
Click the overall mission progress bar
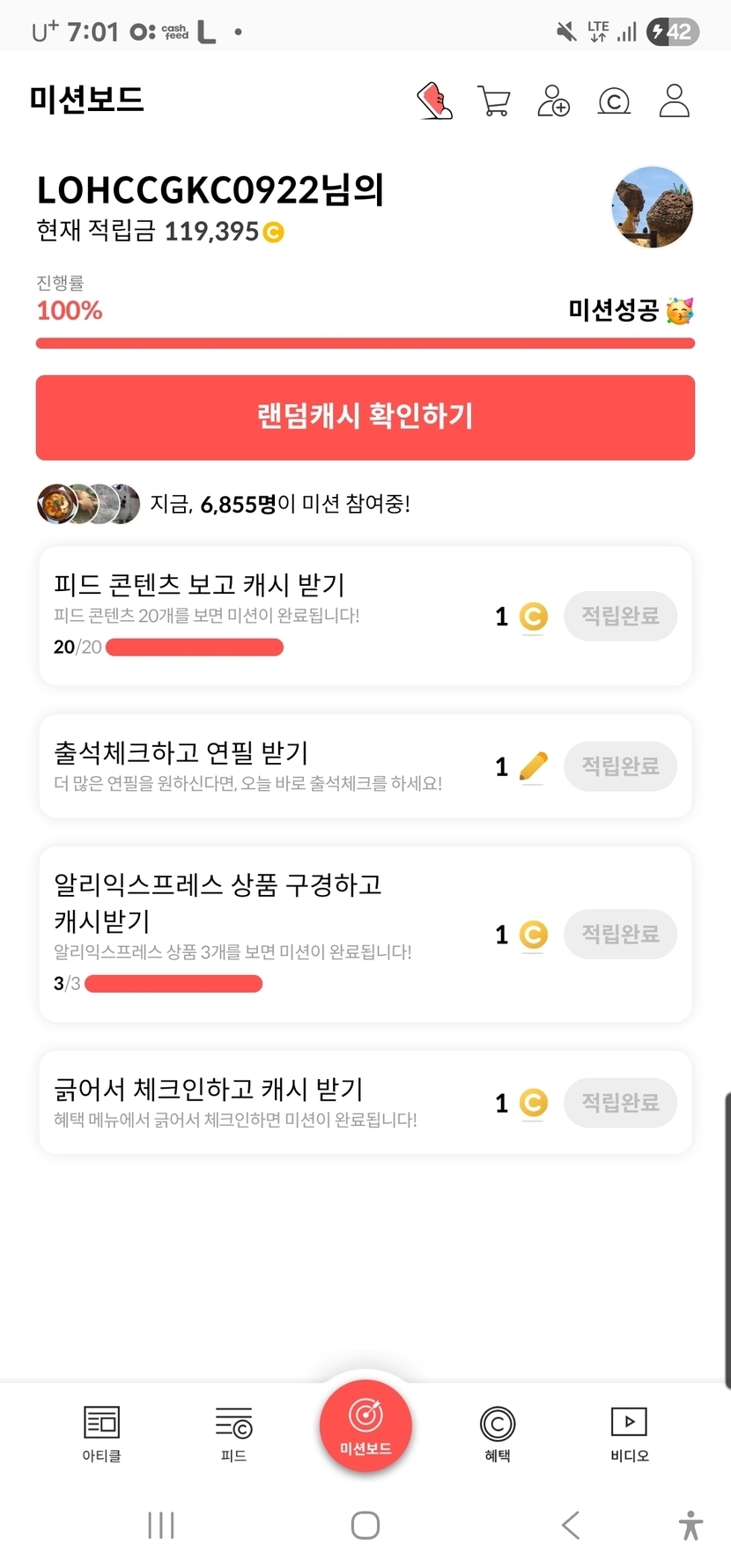click(365, 344)
